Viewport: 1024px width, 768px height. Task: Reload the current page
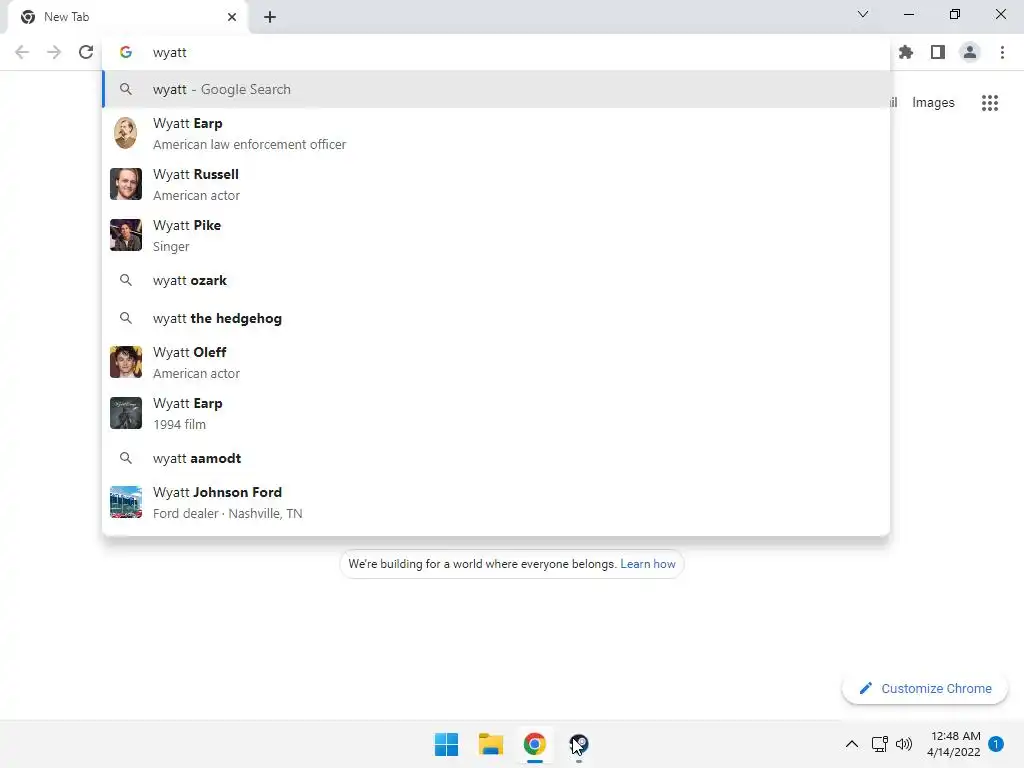click(86, 52)
